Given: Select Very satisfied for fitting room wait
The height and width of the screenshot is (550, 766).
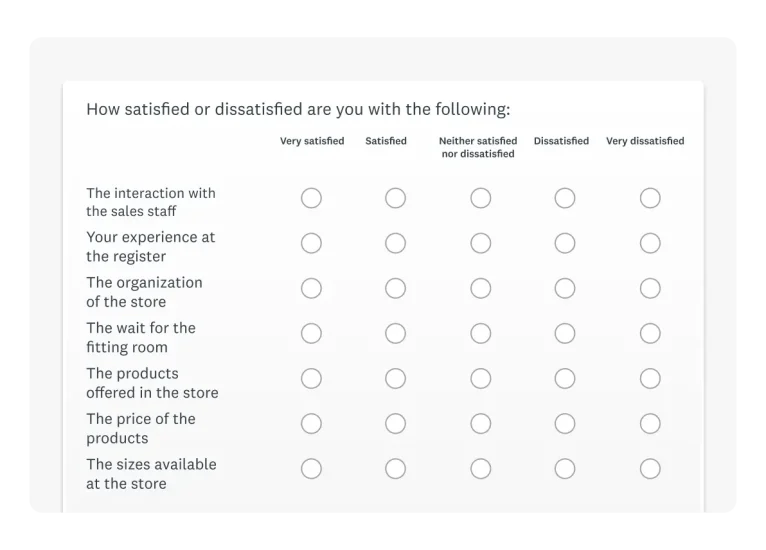Looking at the screenshot, I should (311, 334).
